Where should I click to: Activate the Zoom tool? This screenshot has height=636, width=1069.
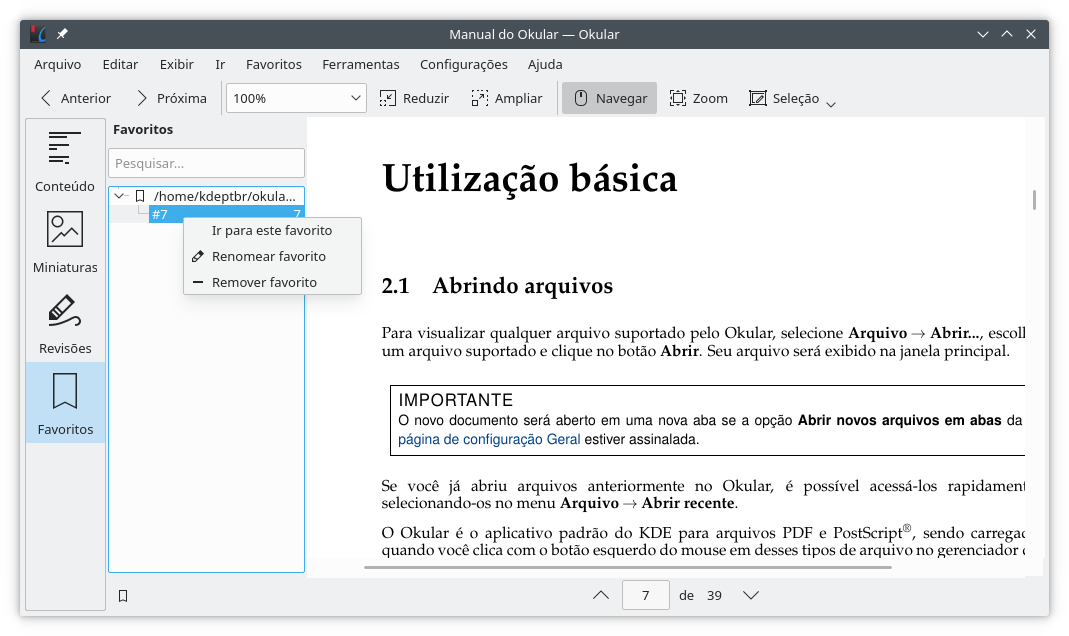(x=698, y=98)
